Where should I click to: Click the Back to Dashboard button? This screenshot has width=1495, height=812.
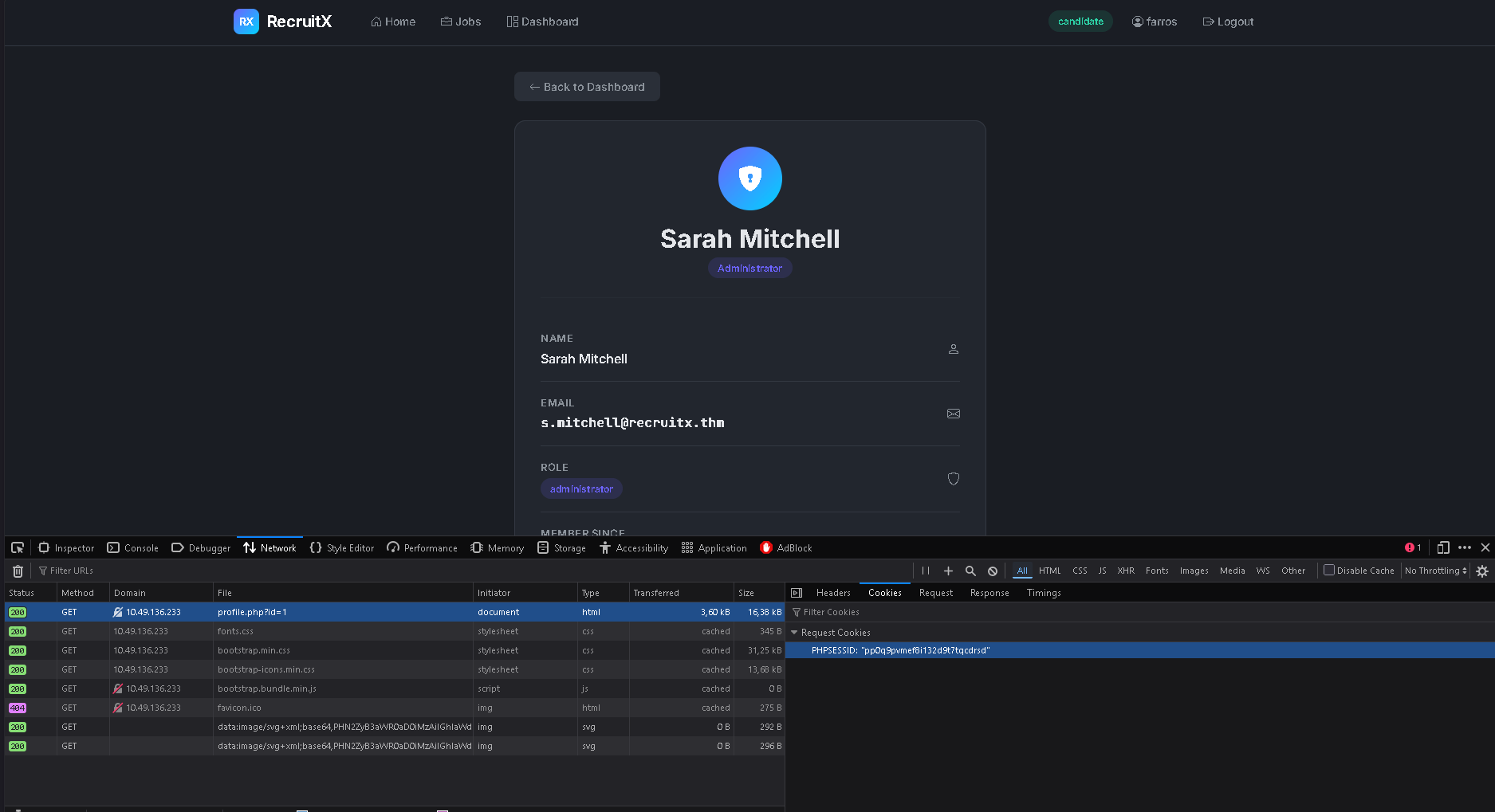click(x=587, y=87)
